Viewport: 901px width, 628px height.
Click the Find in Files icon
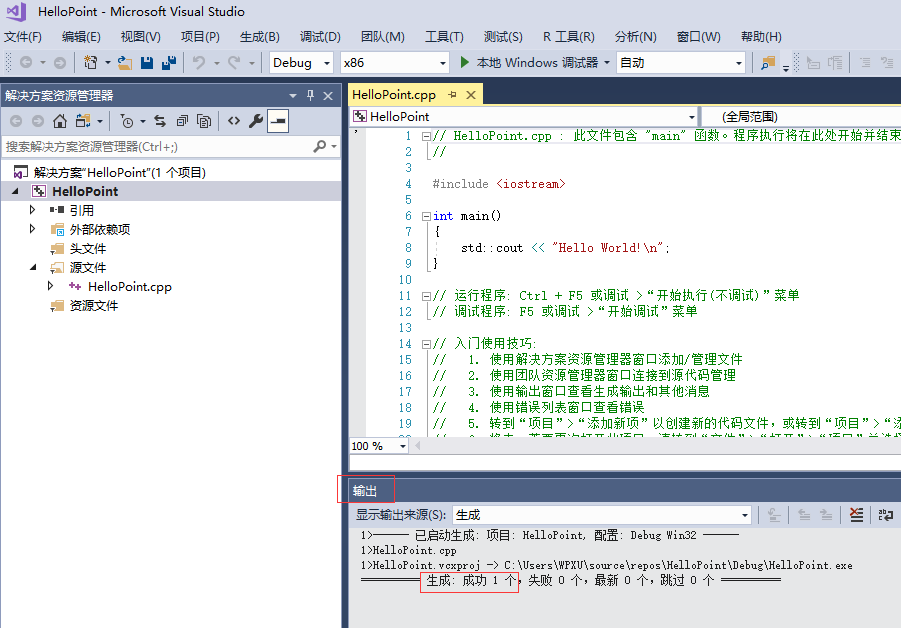coord(768,63)
